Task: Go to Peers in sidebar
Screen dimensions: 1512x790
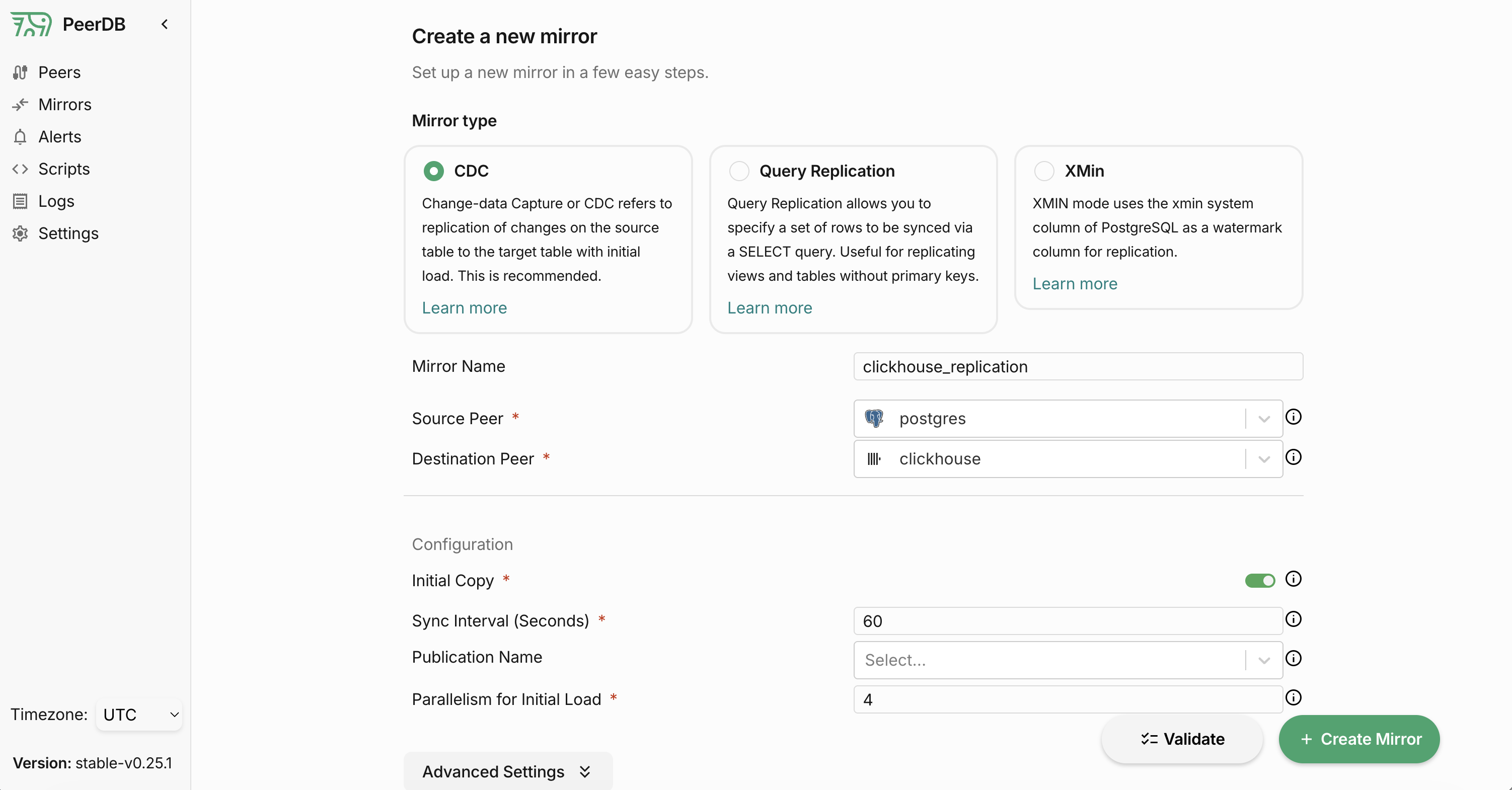Action: pyautogui.click(x=59, y=72)
